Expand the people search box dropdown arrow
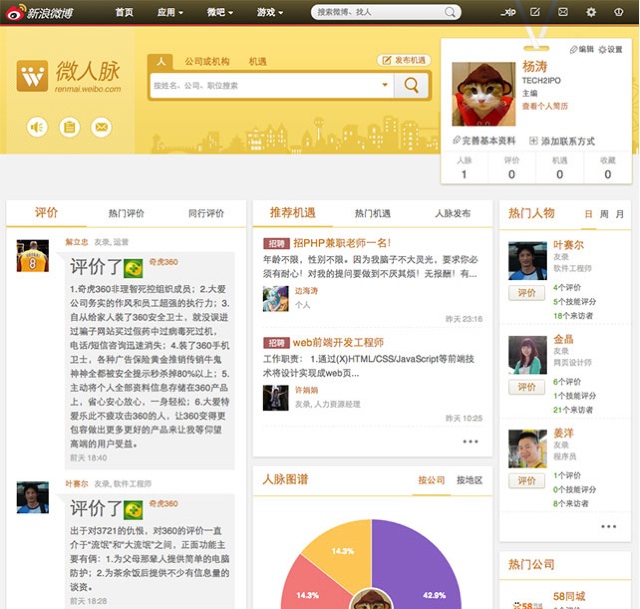 (384, 85)
